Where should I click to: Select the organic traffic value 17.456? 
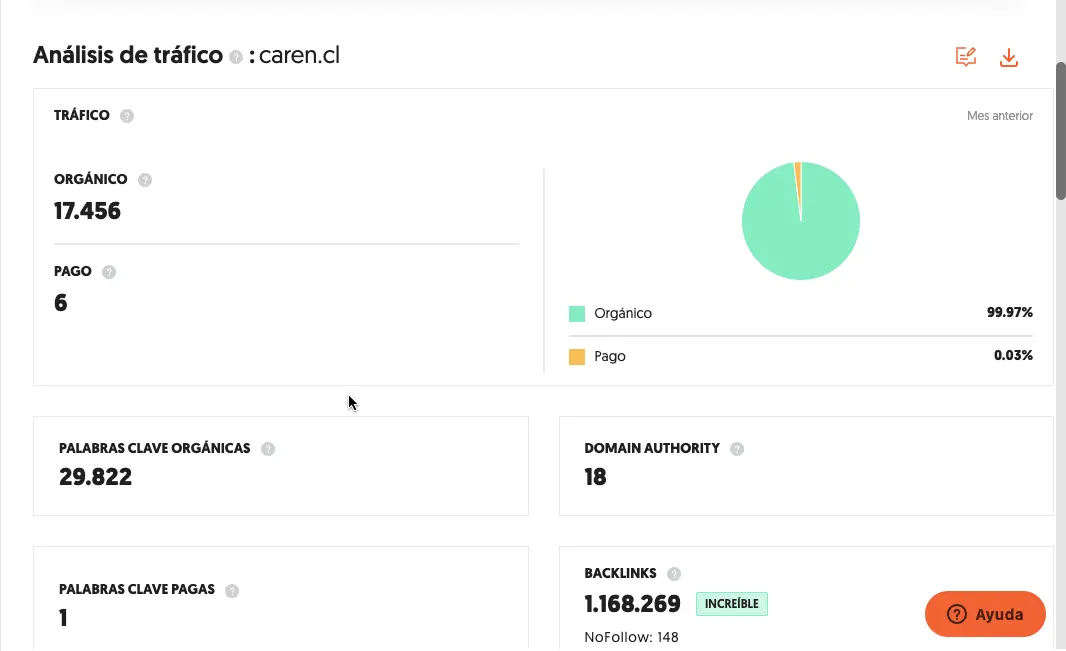pos(87,211)
